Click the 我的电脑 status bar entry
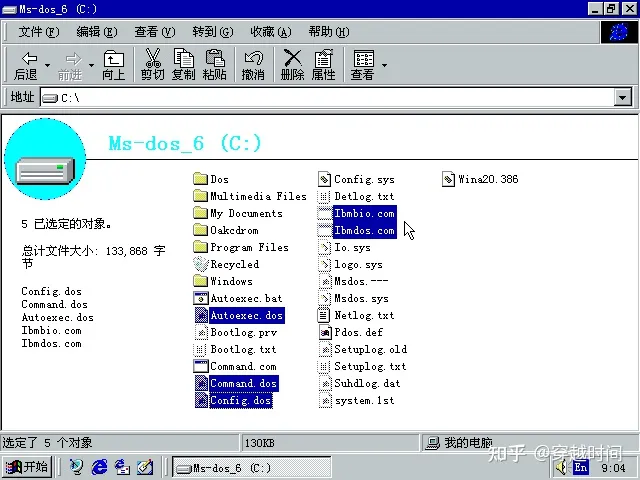The width and height of the screenshot is (640, 480). (529, 443)
